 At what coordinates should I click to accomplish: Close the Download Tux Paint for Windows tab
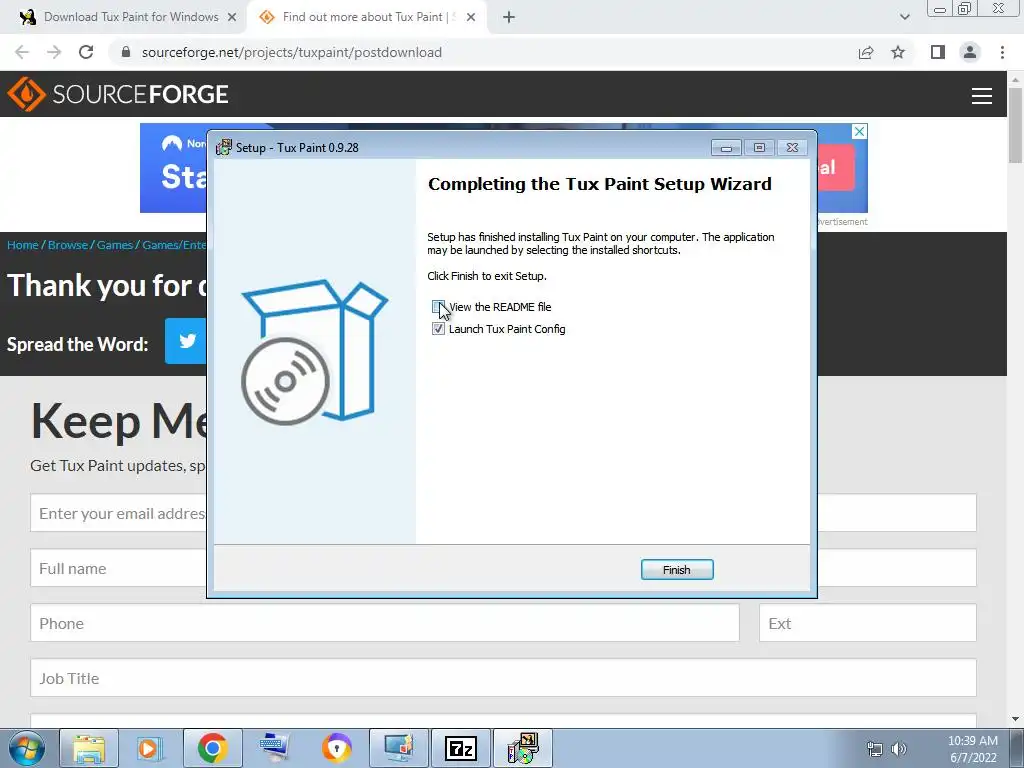[232, 17]
